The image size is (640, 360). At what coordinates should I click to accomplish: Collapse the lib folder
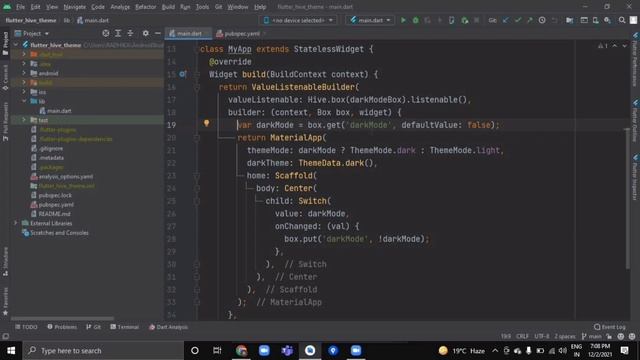click(x=24, y=101)
